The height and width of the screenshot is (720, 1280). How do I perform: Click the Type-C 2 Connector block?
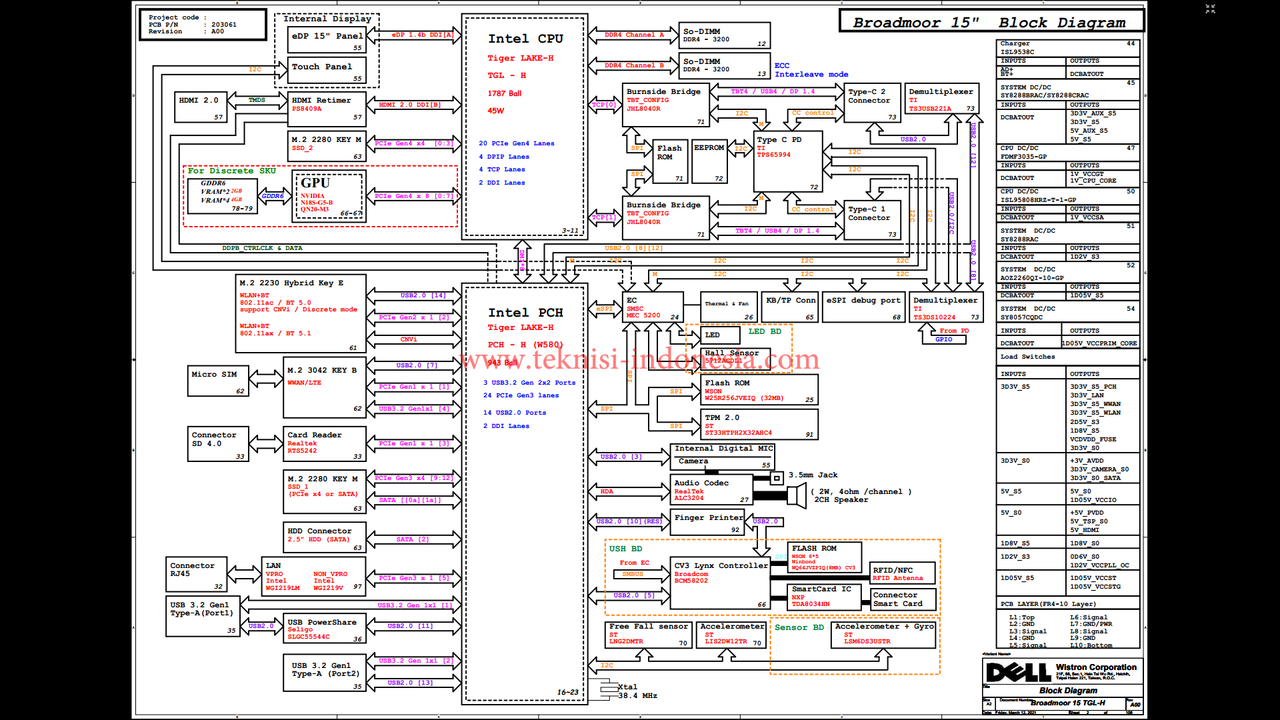click(872, 105)
